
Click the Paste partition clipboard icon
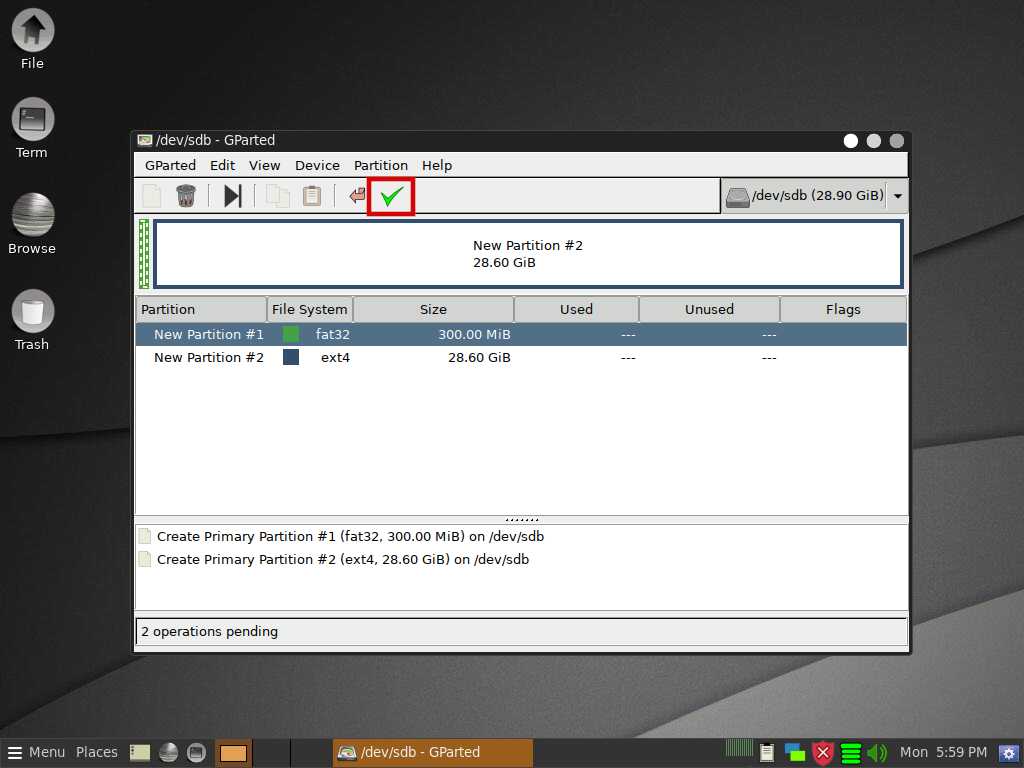(312, 196)
